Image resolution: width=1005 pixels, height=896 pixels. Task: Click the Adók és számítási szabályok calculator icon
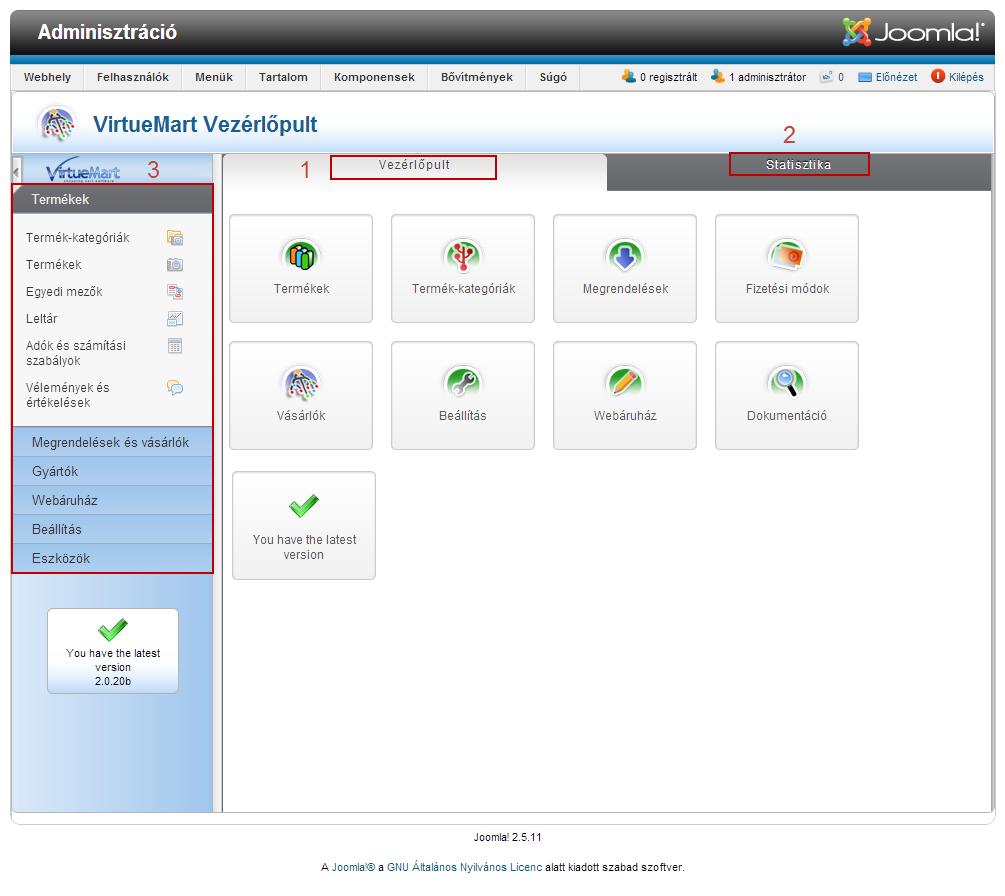pos(175,346)
